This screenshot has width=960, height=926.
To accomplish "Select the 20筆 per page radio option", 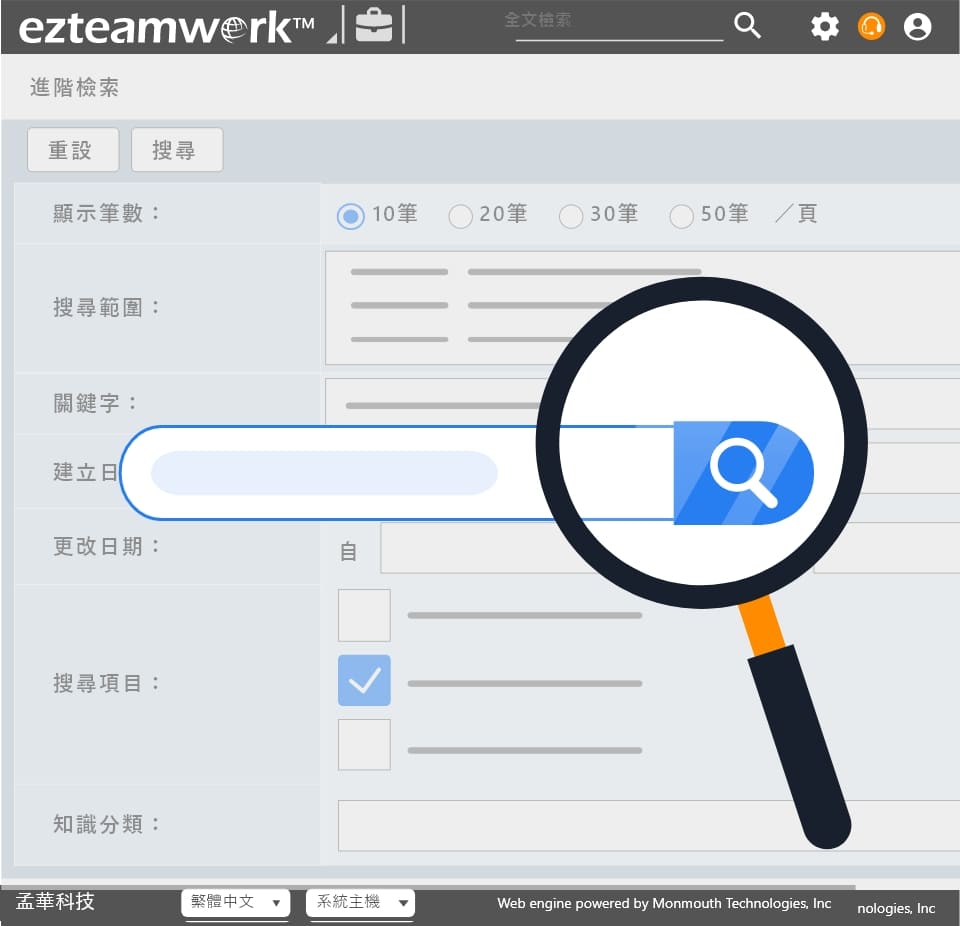I will point(460,216).
